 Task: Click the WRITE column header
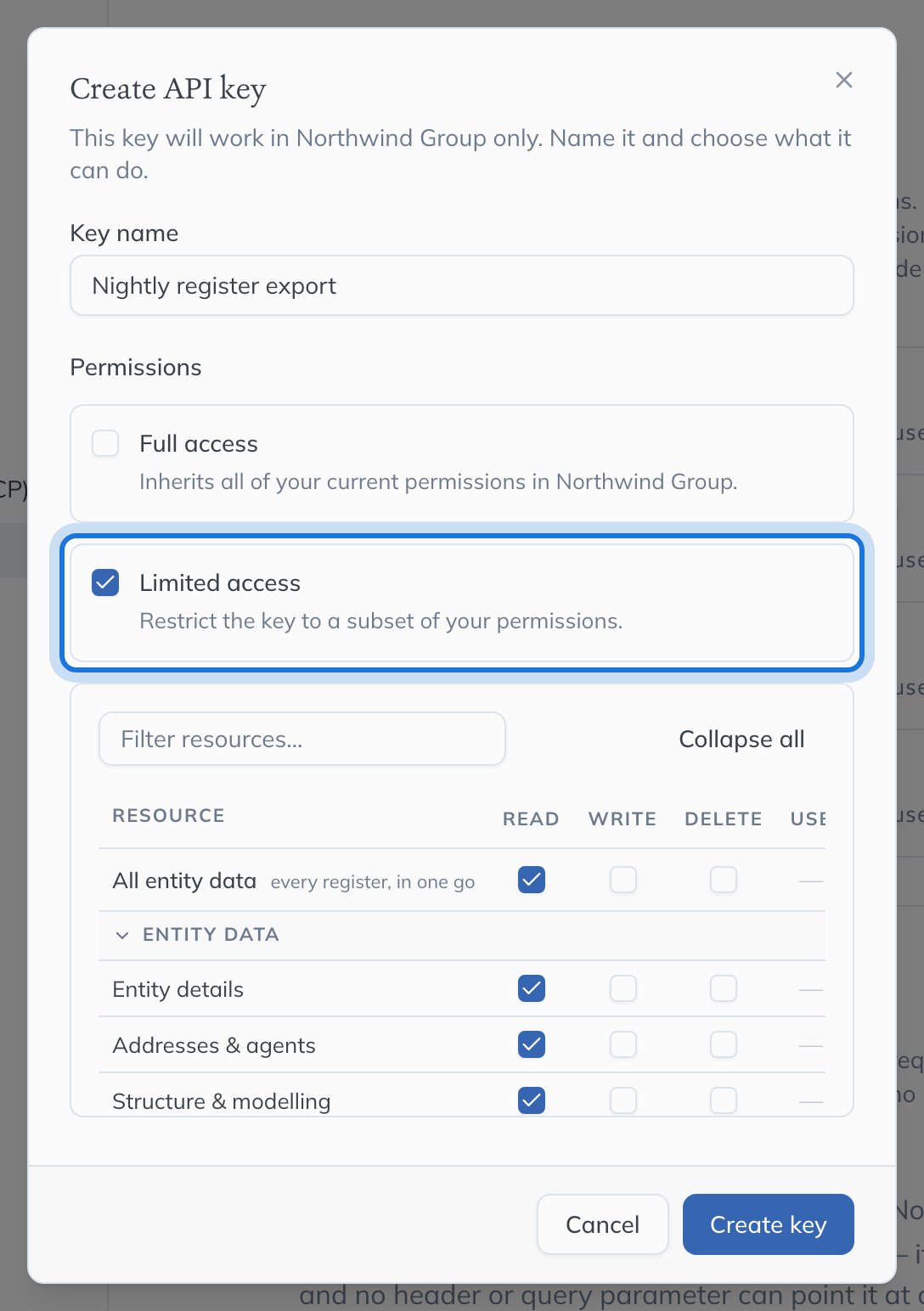(623, 819)
